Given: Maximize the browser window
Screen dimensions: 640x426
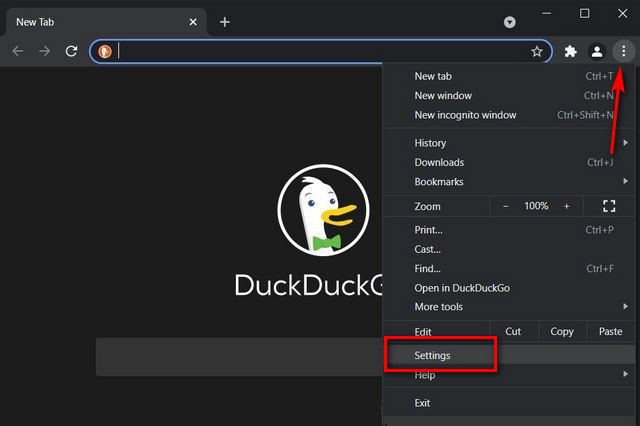Looking at the screenshot, I should coord(584,13).
